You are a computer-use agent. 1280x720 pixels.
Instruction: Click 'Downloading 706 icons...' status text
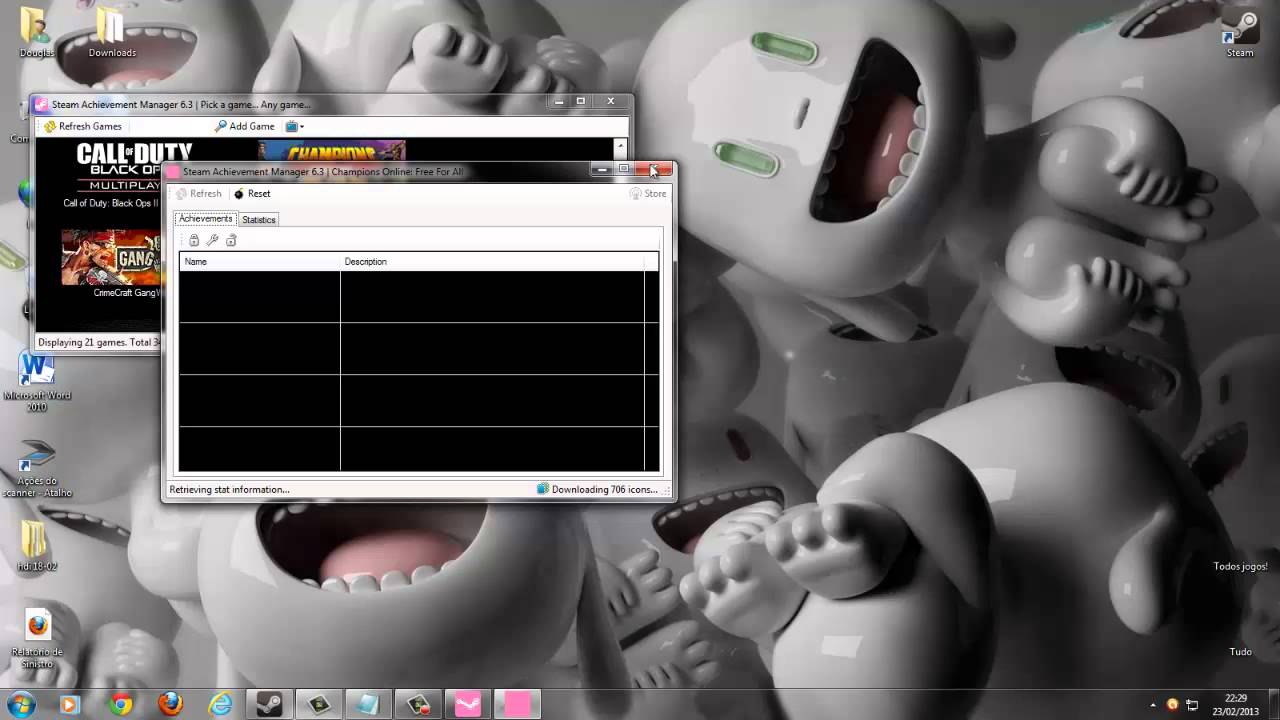(604, 490)
